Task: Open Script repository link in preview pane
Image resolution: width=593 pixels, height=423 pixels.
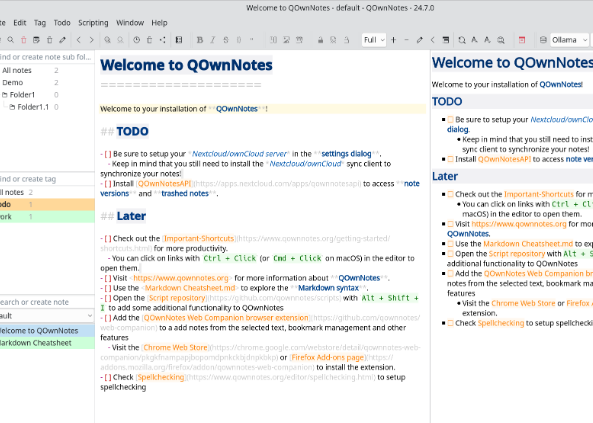Action: click(517, 253)
